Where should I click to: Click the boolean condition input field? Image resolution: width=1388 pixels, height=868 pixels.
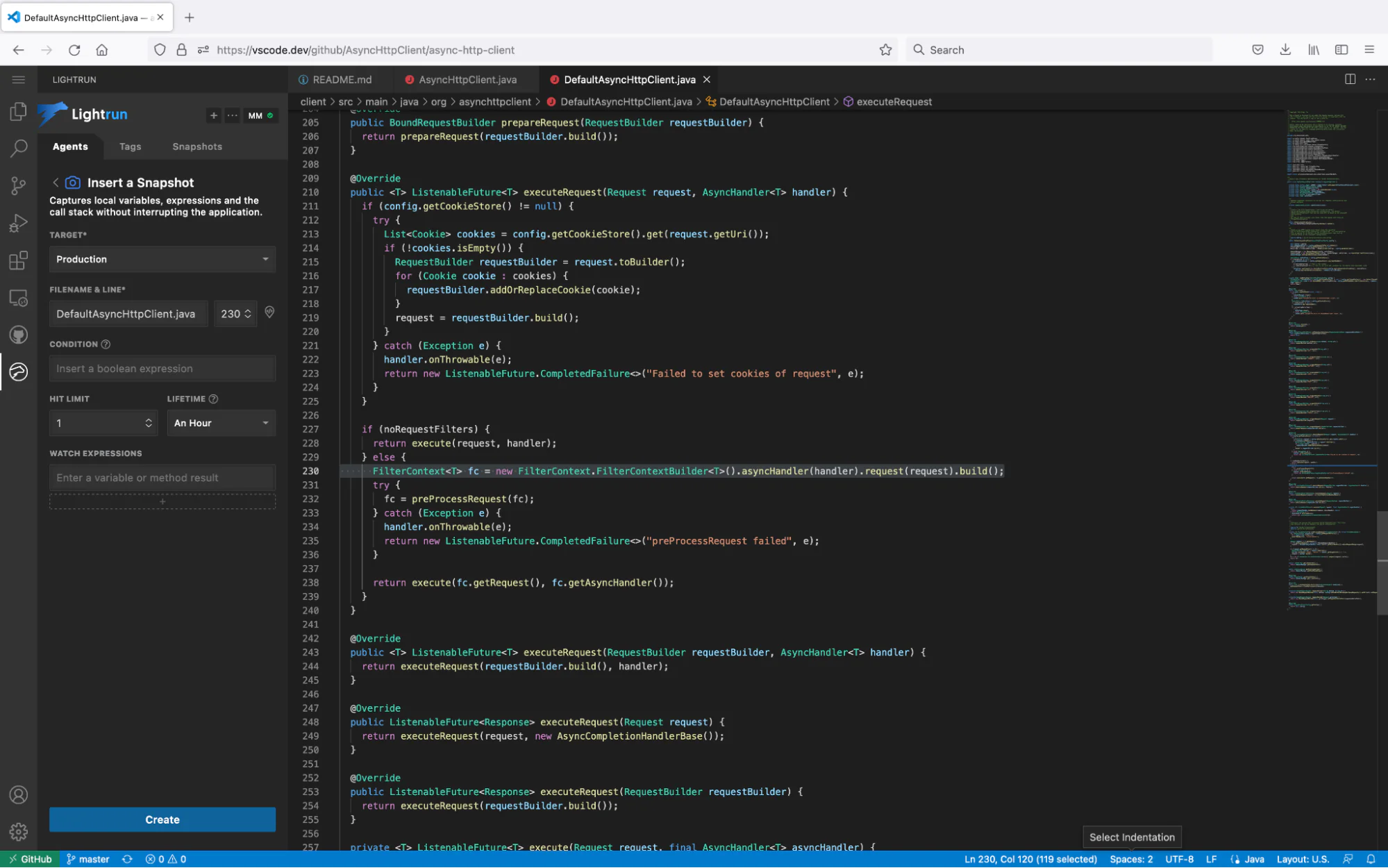click(162, 368)
